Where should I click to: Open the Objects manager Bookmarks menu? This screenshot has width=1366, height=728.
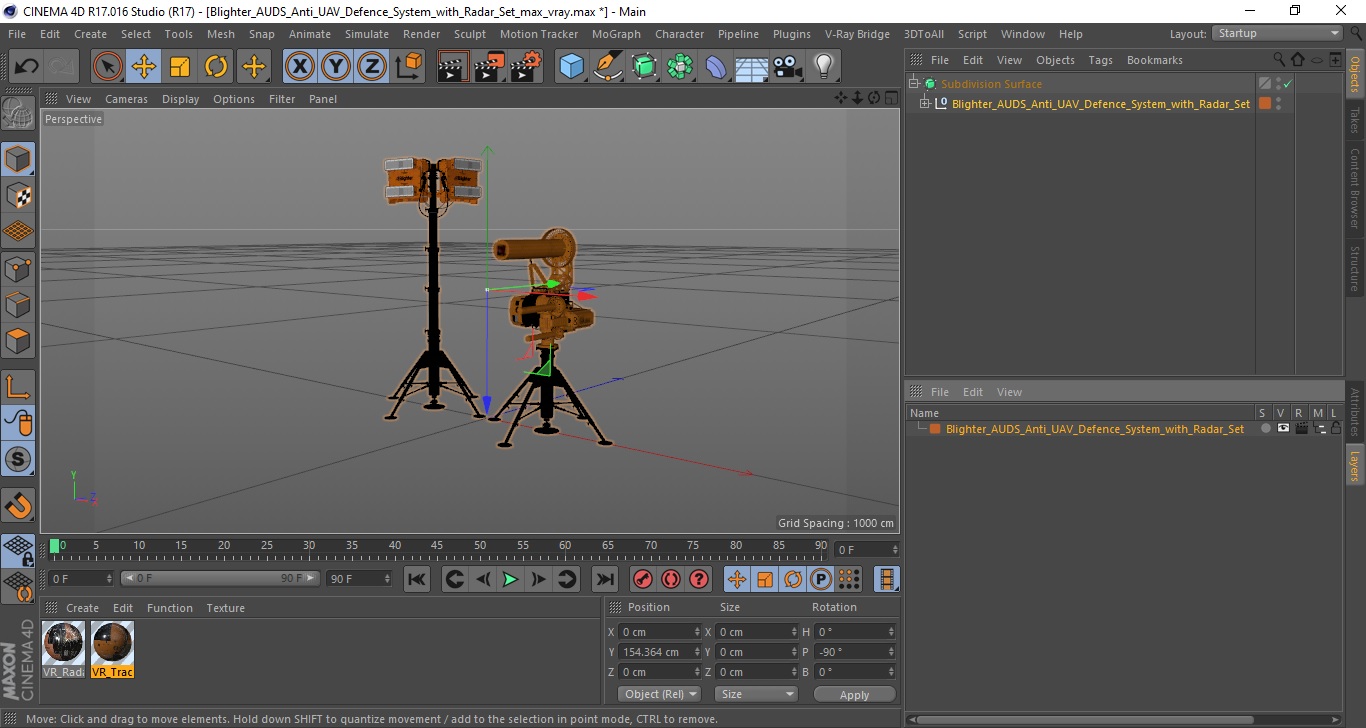click(1154, 60)
